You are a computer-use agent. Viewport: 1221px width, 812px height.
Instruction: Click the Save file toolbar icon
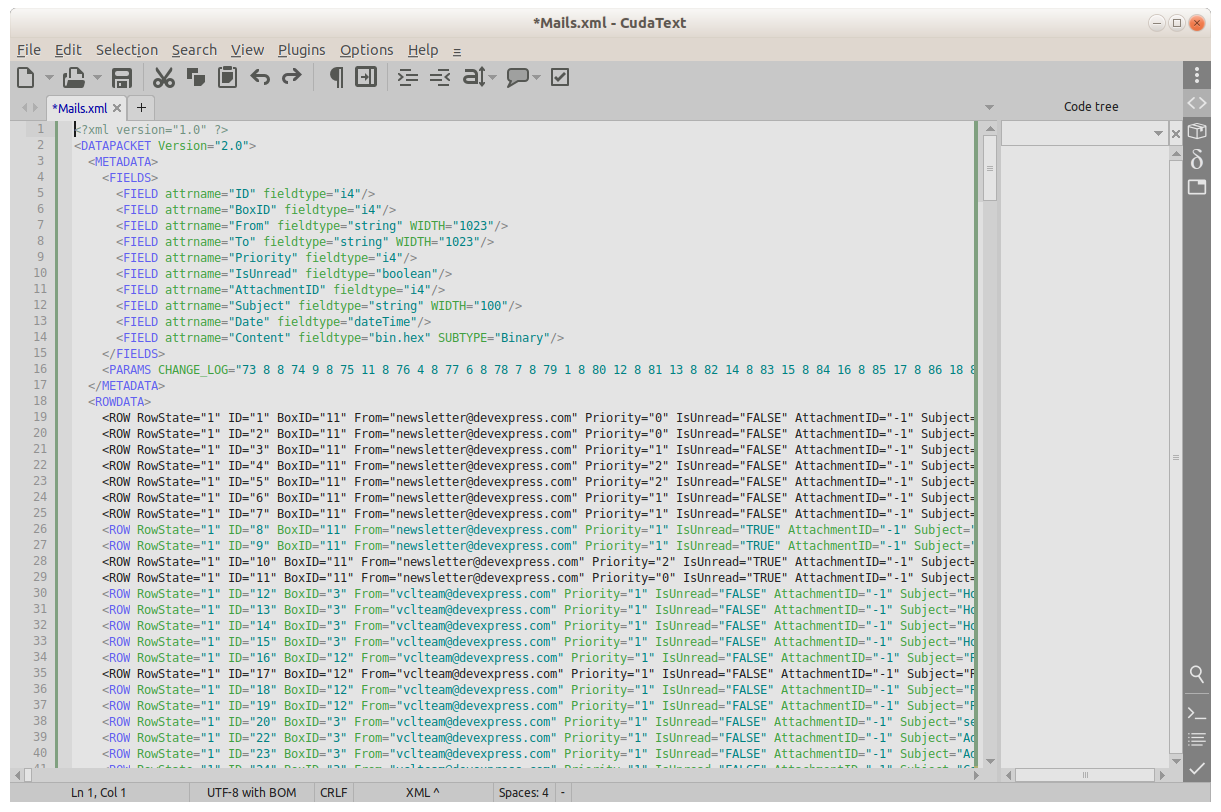click(x=122, y=78)
